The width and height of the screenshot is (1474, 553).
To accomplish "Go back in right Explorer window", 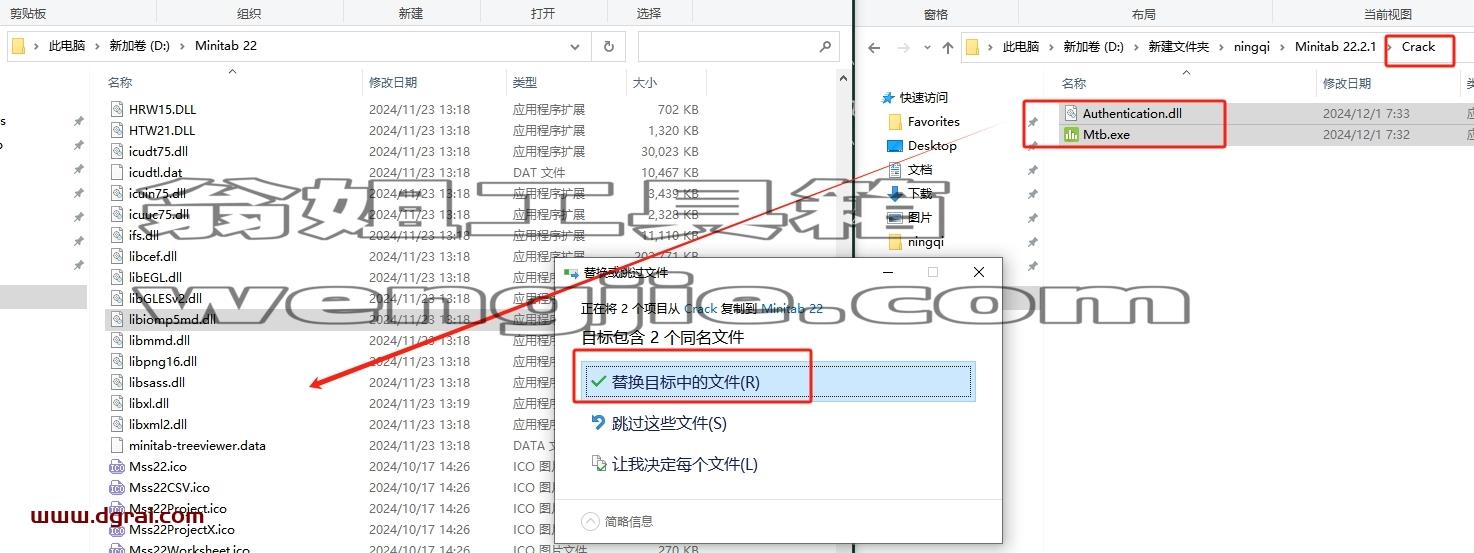I will tap(874, 47).
